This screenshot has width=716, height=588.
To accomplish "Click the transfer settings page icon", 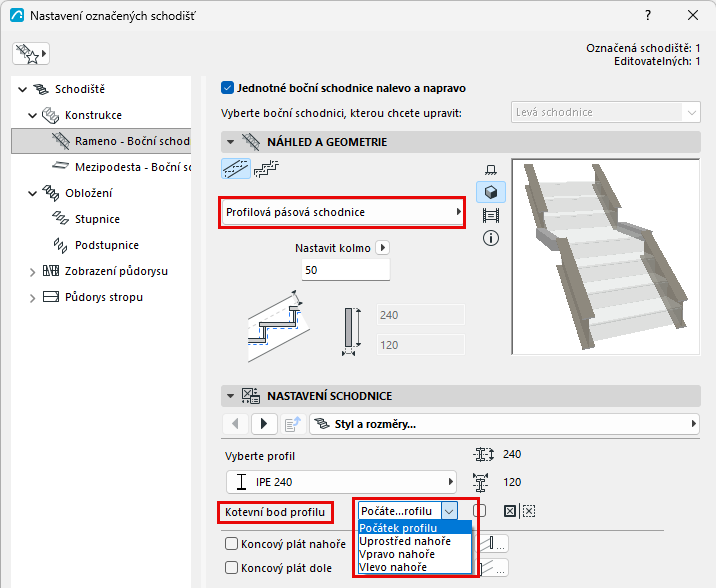I will pyautogui.click(x=293, y=424).
